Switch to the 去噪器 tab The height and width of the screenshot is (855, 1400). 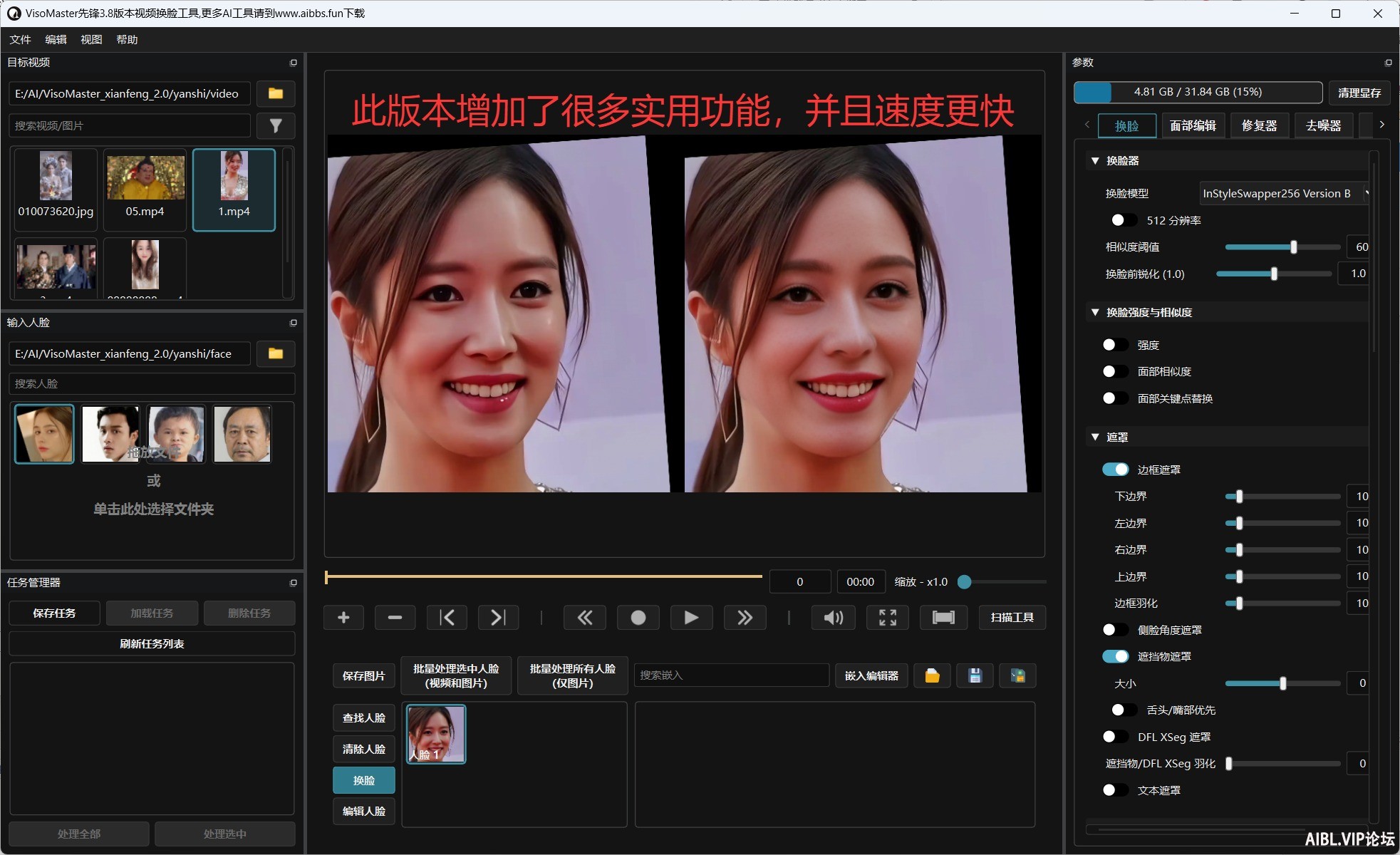(x=1323, y=125)
